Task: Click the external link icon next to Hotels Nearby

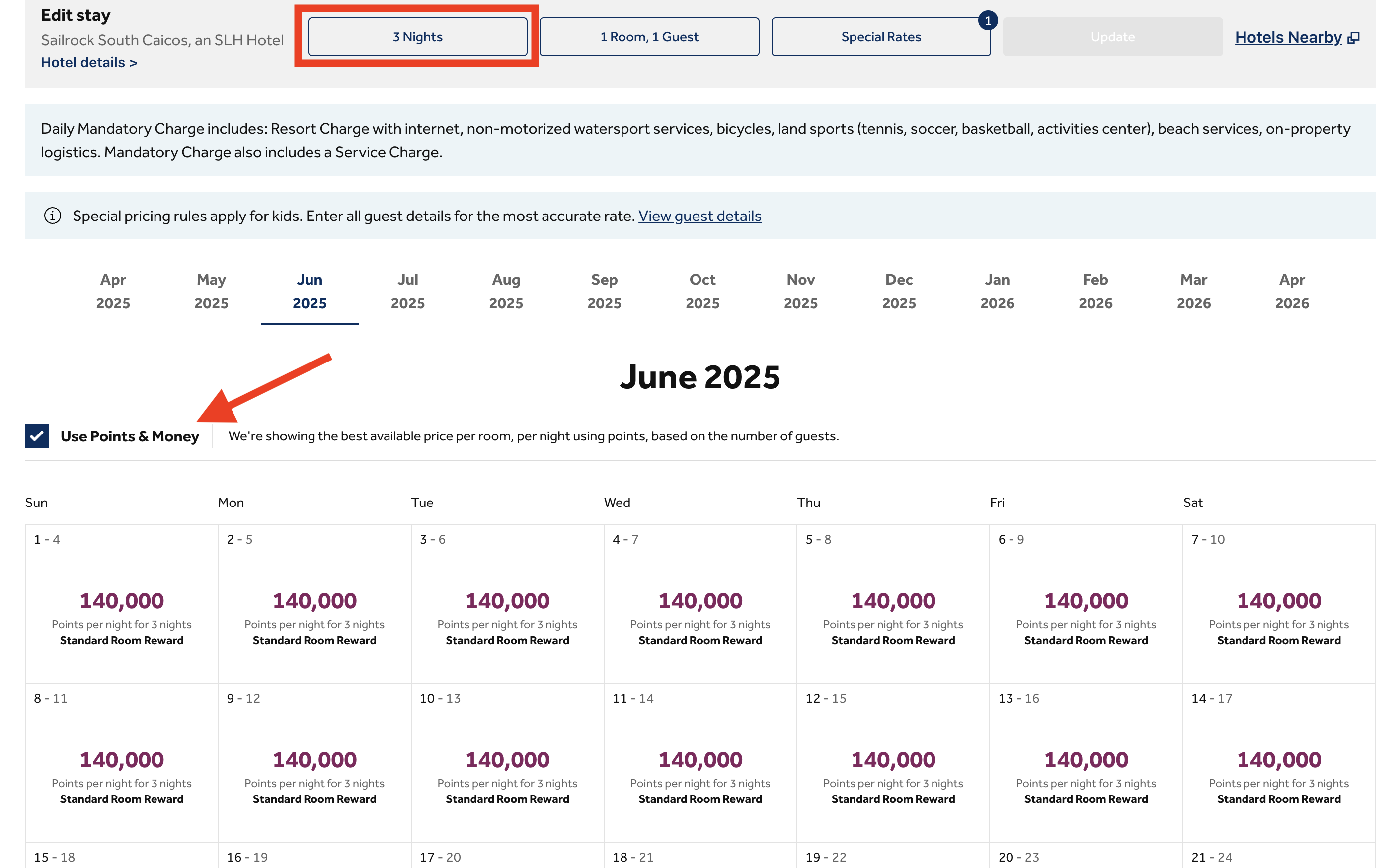Action: click(x=1353, y=38)
